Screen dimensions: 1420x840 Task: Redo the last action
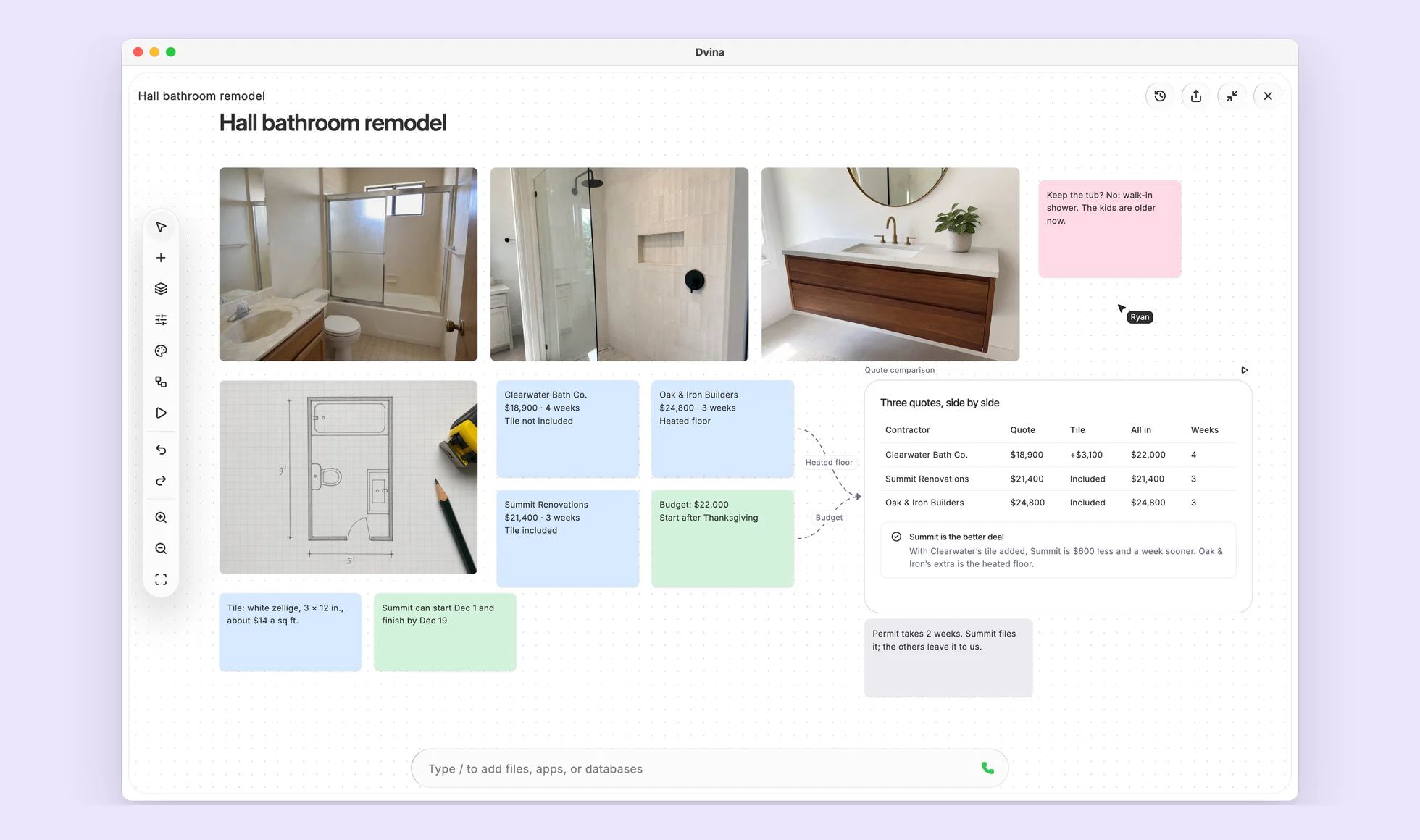[161, 481]
